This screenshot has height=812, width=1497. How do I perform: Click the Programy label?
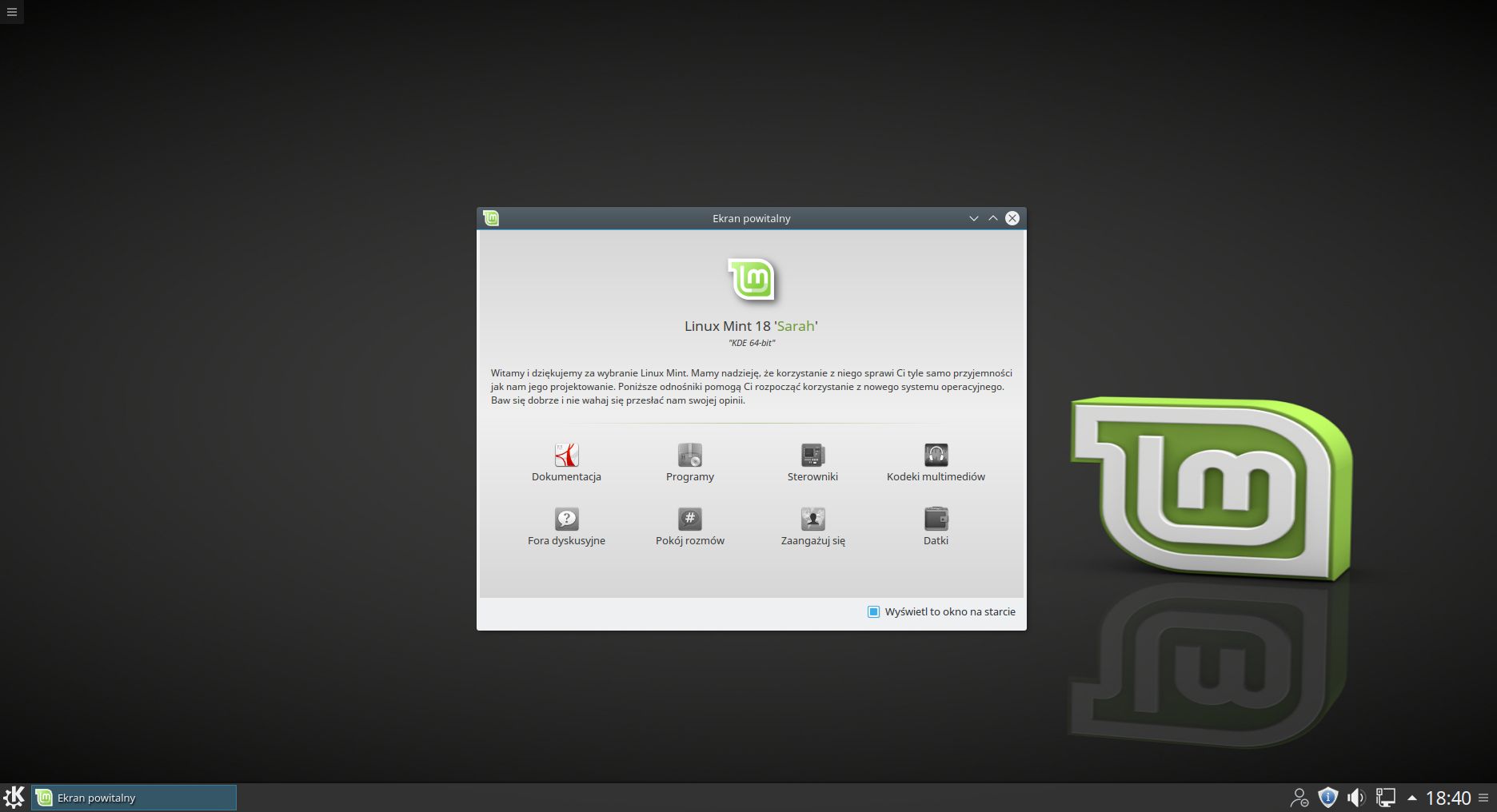[x=690, y=477]
